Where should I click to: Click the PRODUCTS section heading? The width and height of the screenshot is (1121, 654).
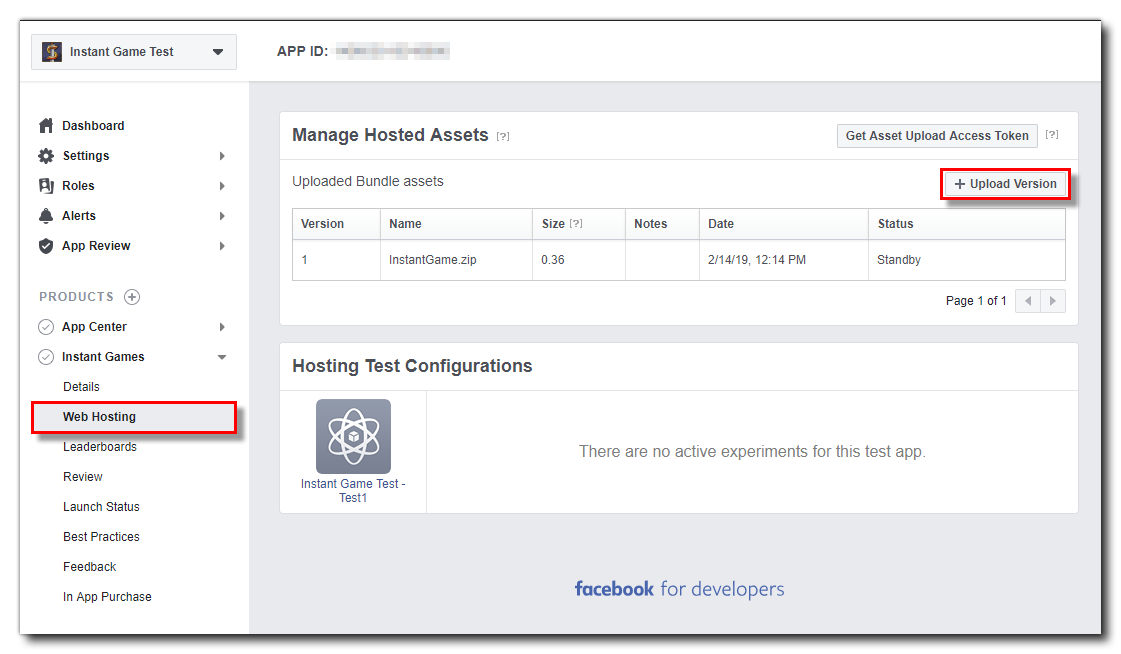(x=76, y=297)
